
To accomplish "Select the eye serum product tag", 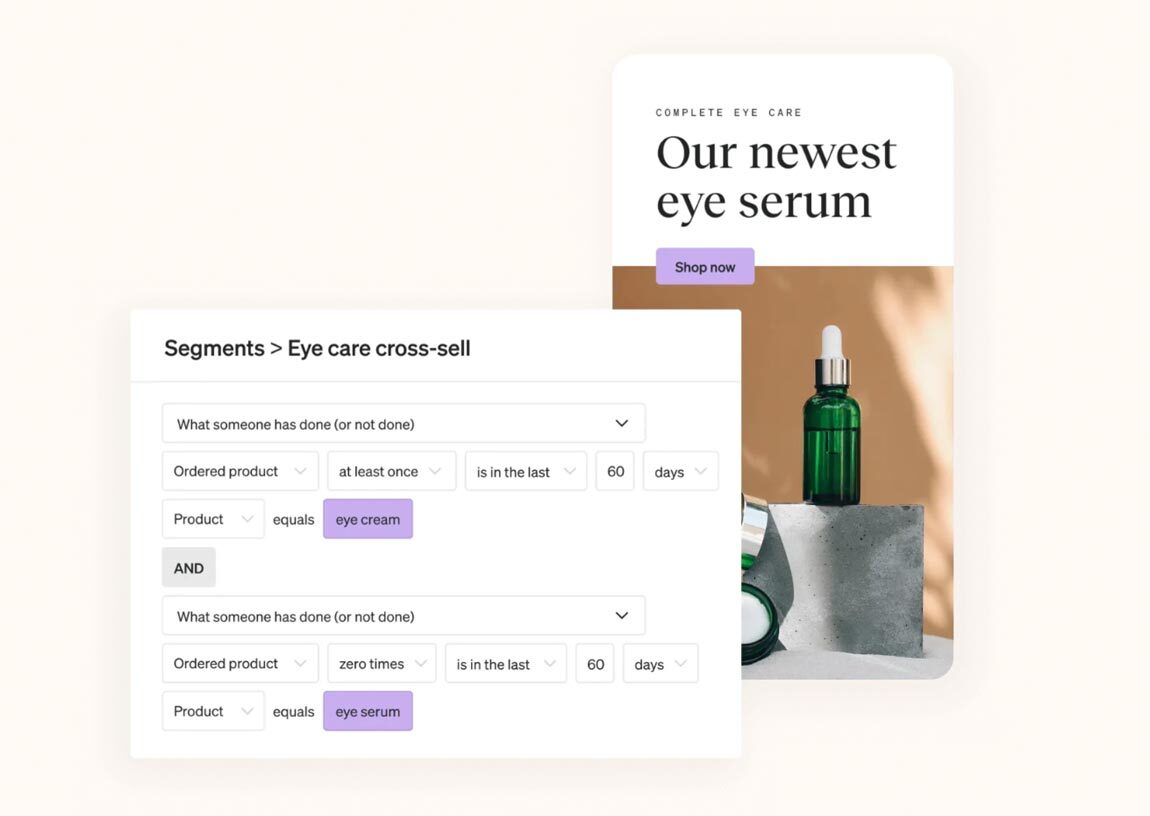I will point(367,711).
